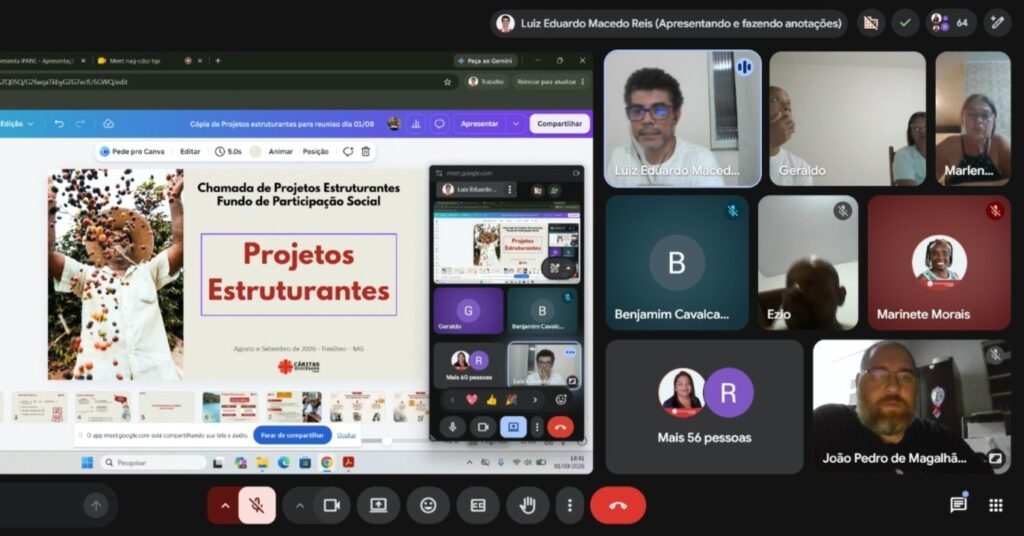Open the activities grid icon
Image resolution: width=1024 pixels, height=536 pixels.
point(996,505)
